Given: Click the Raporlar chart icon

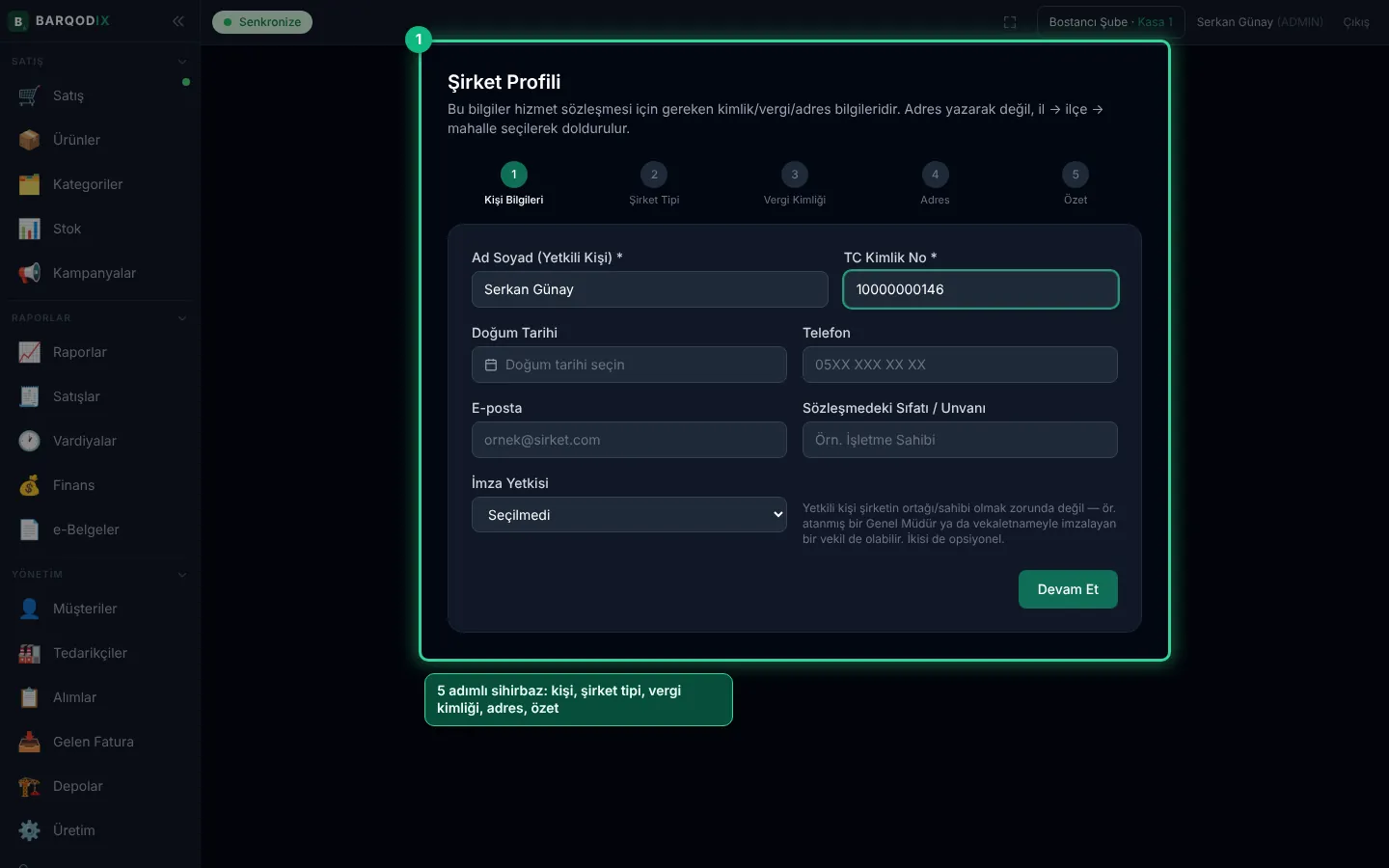Looking at the screenshot, I should 29,352.
